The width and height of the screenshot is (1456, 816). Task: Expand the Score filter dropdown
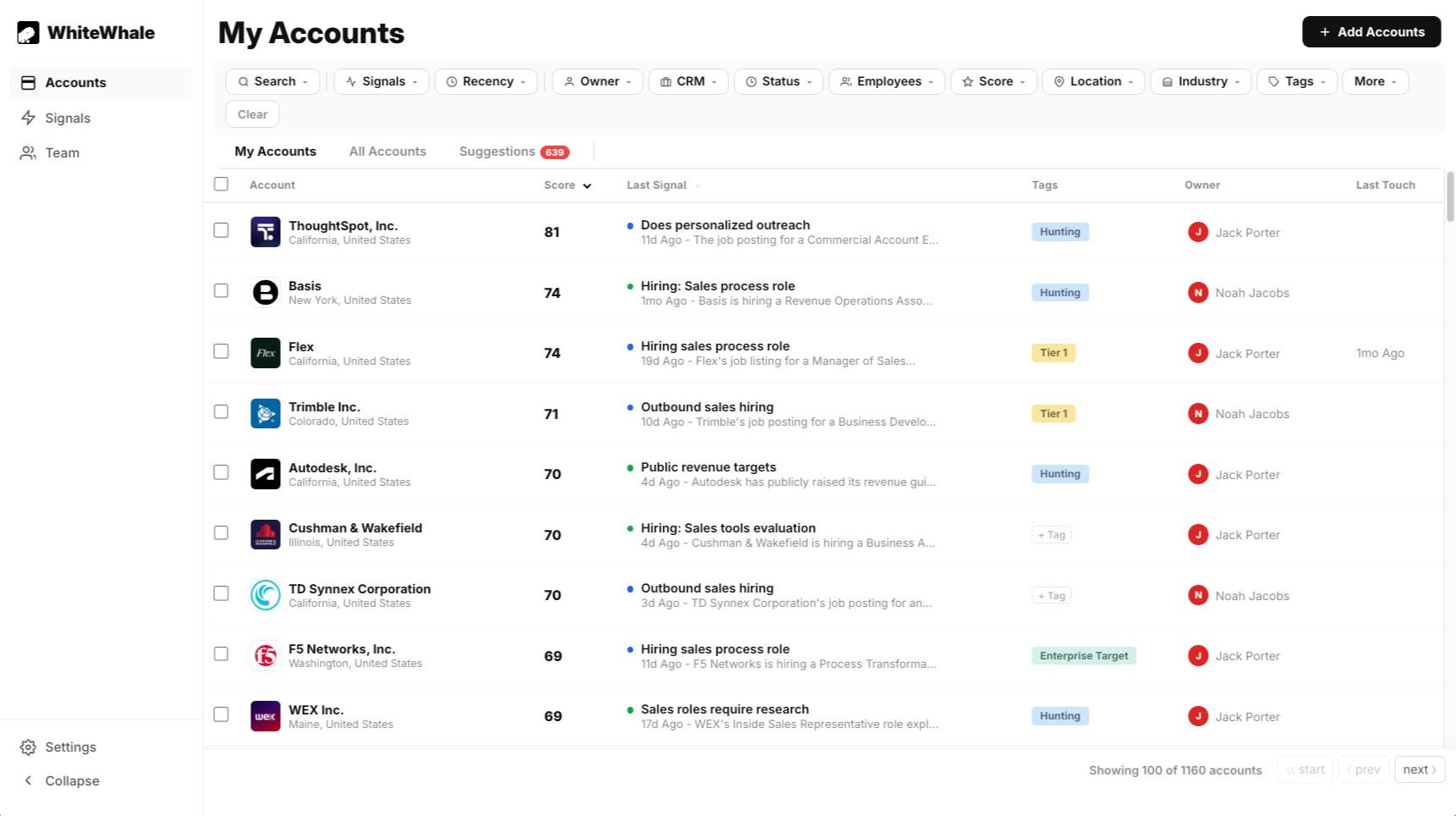(994, 81)
